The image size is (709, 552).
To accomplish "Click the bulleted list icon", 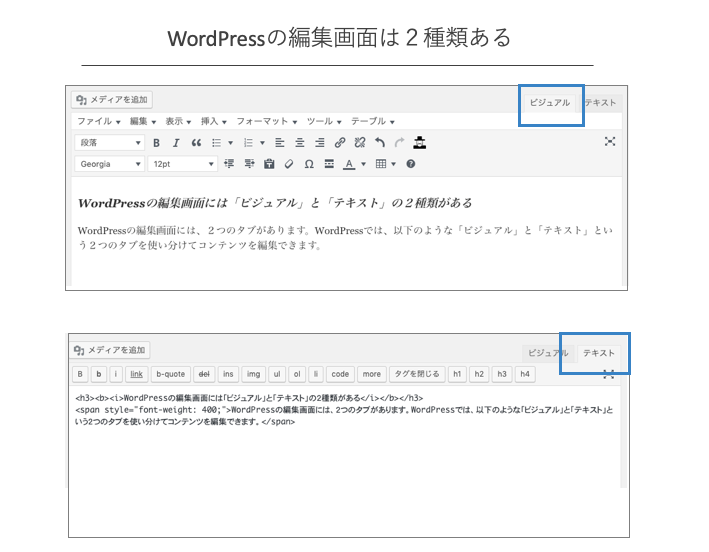I will (217, 143).
